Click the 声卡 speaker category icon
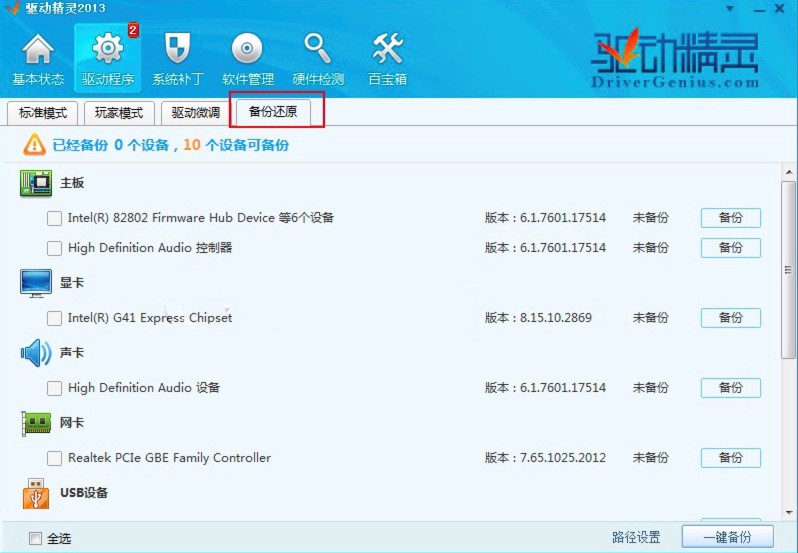Screen dimensions: 798x553 tap(36, 353)
